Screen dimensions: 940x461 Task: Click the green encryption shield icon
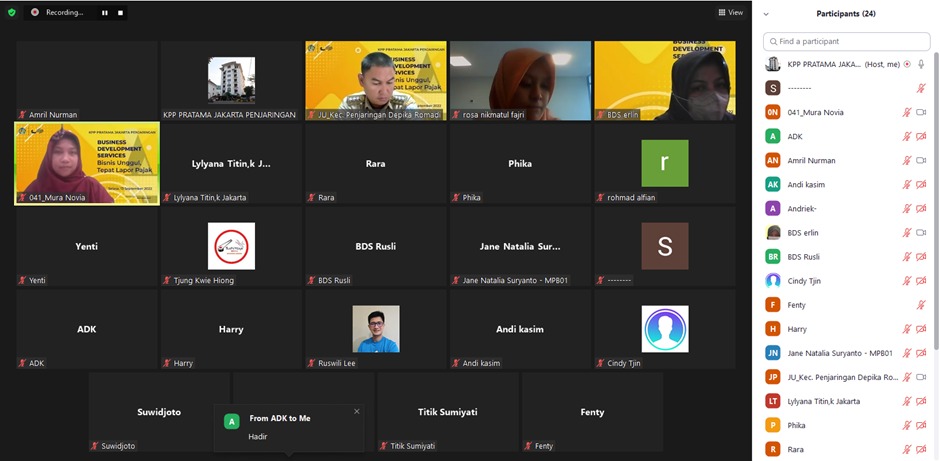tap(11, 12)
